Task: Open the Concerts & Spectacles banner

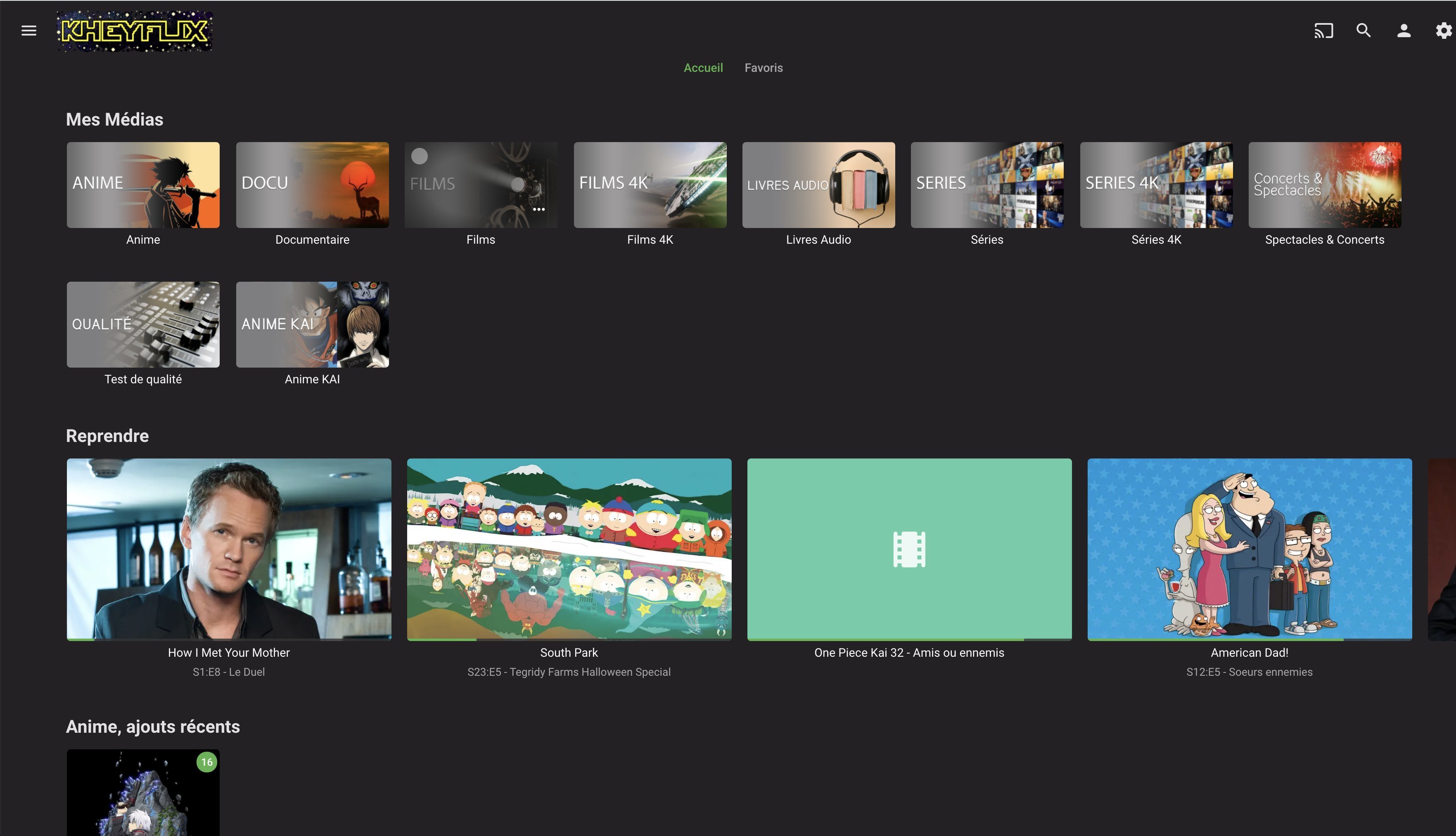Action: 1325,185
